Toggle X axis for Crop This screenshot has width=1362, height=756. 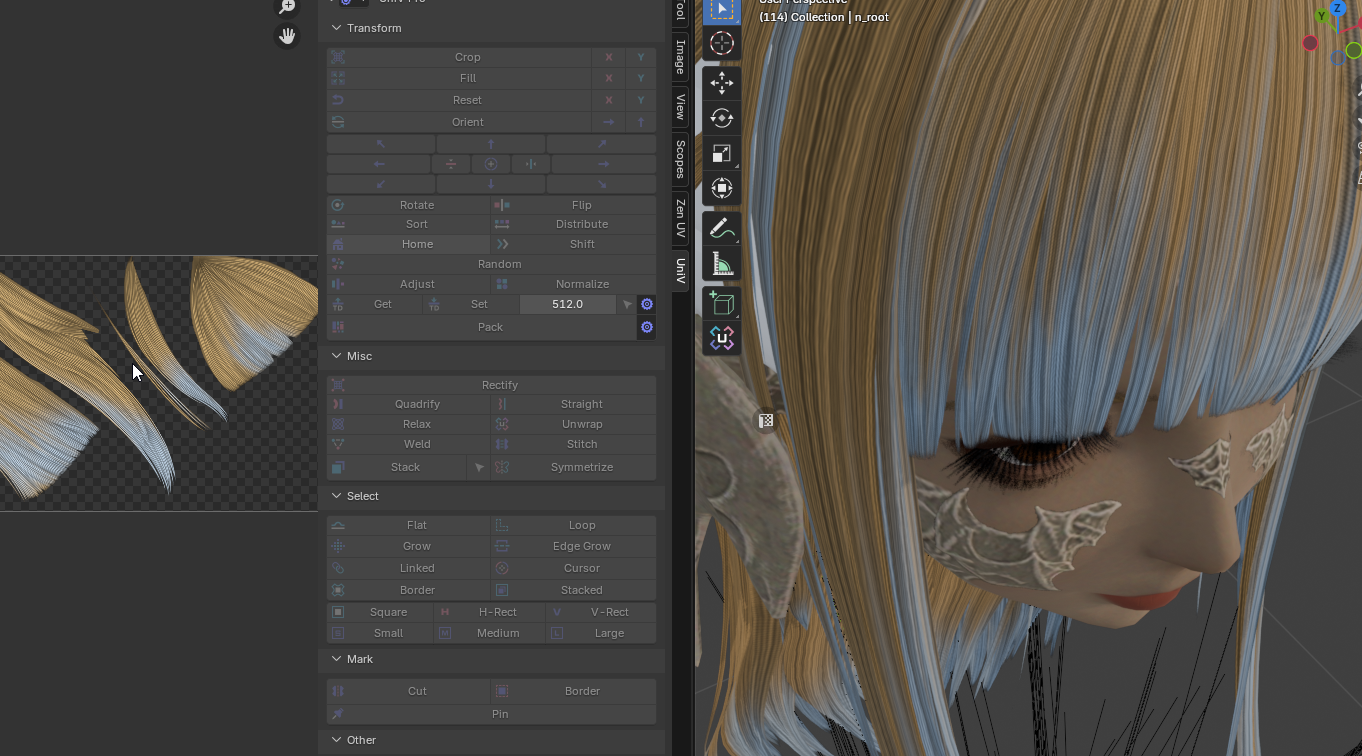[x=608, y=57]
